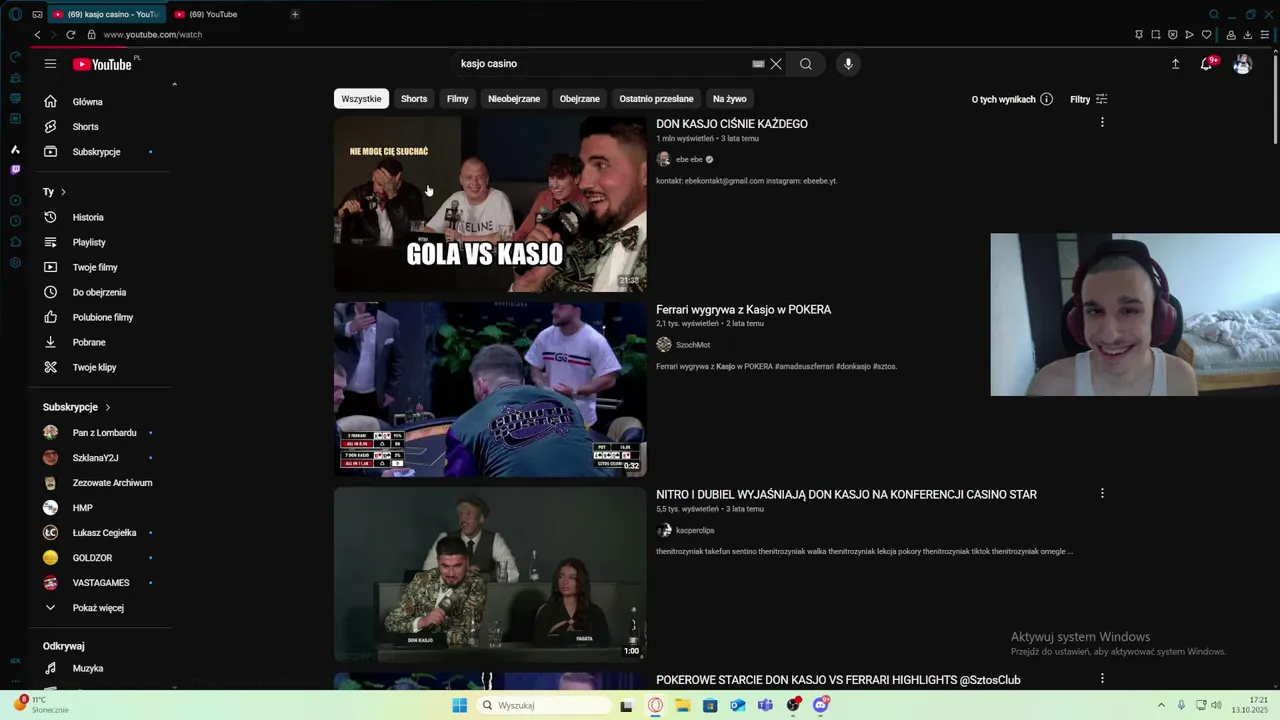
Task: Expand the Ty section
Action: 54,192
